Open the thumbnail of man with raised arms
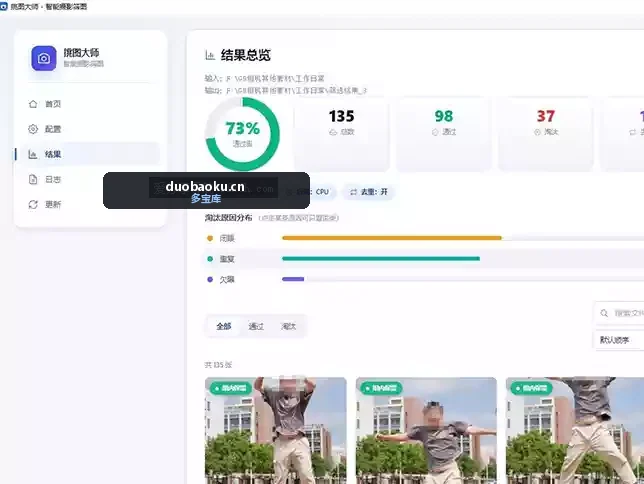 tap(276, 430)
